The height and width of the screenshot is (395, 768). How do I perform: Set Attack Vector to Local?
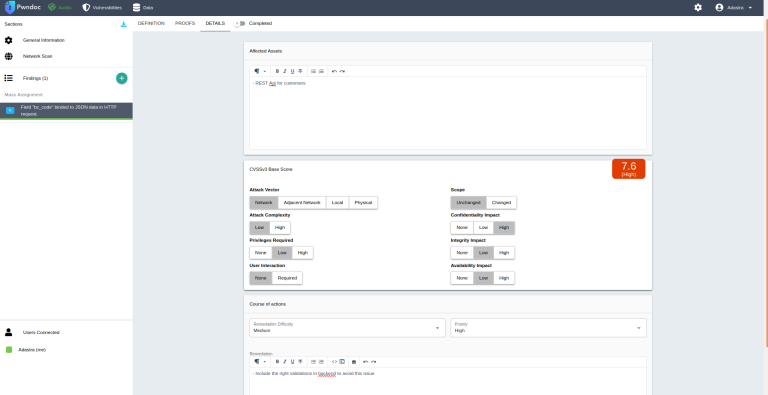(x=337, y=203)
